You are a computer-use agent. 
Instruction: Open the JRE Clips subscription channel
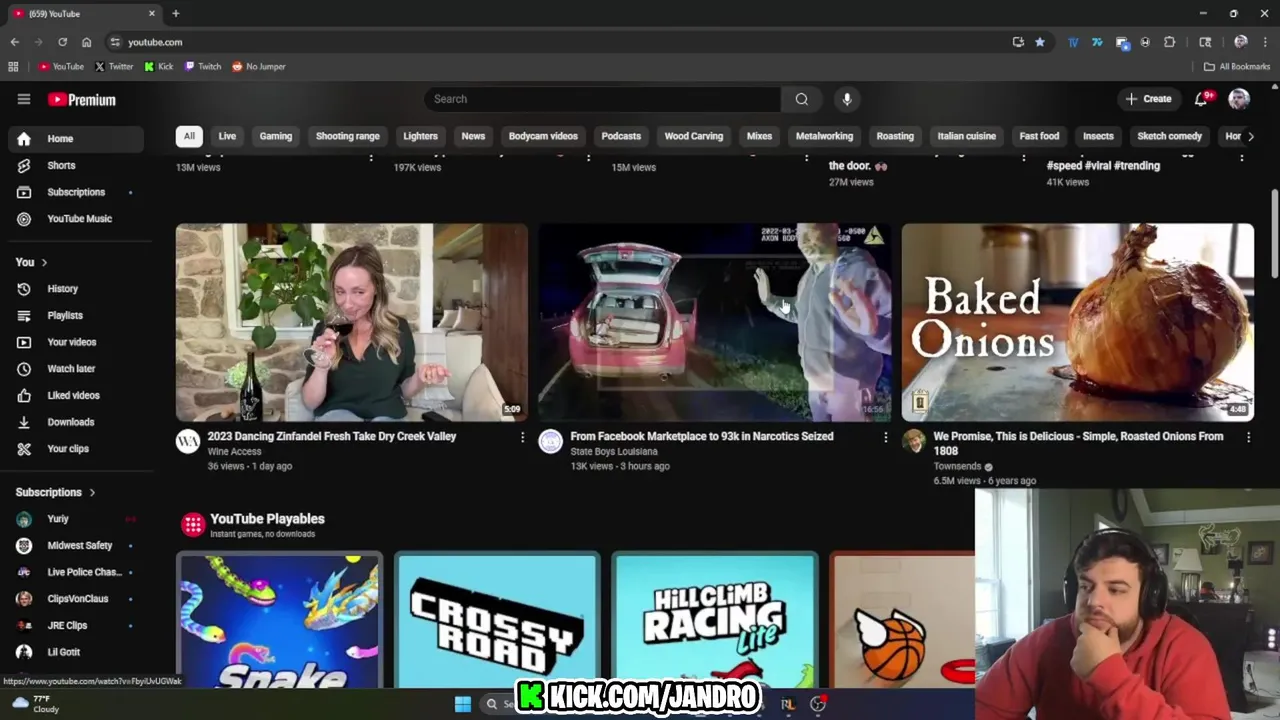(x=76, y=625)
